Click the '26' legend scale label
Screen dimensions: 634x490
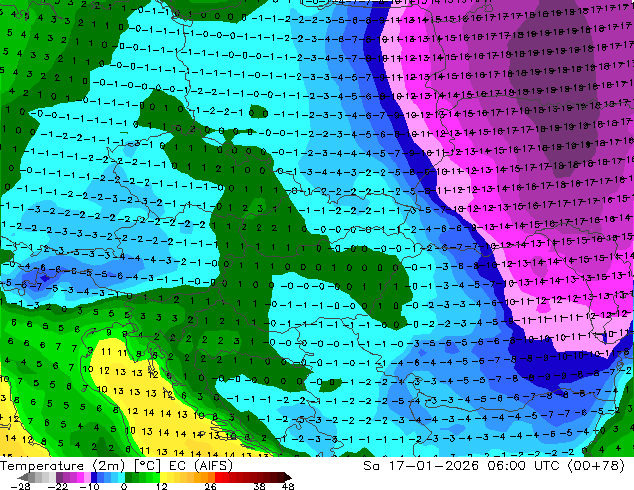click(210, 486)
